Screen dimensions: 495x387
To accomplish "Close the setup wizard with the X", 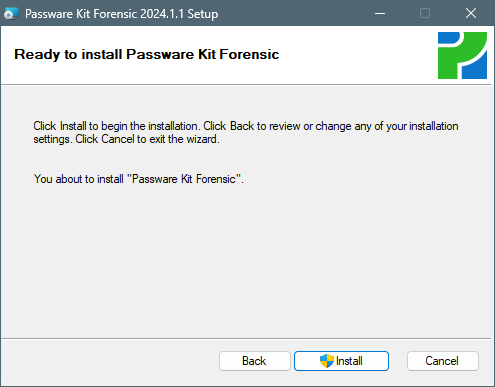I will tap(471, 13).
